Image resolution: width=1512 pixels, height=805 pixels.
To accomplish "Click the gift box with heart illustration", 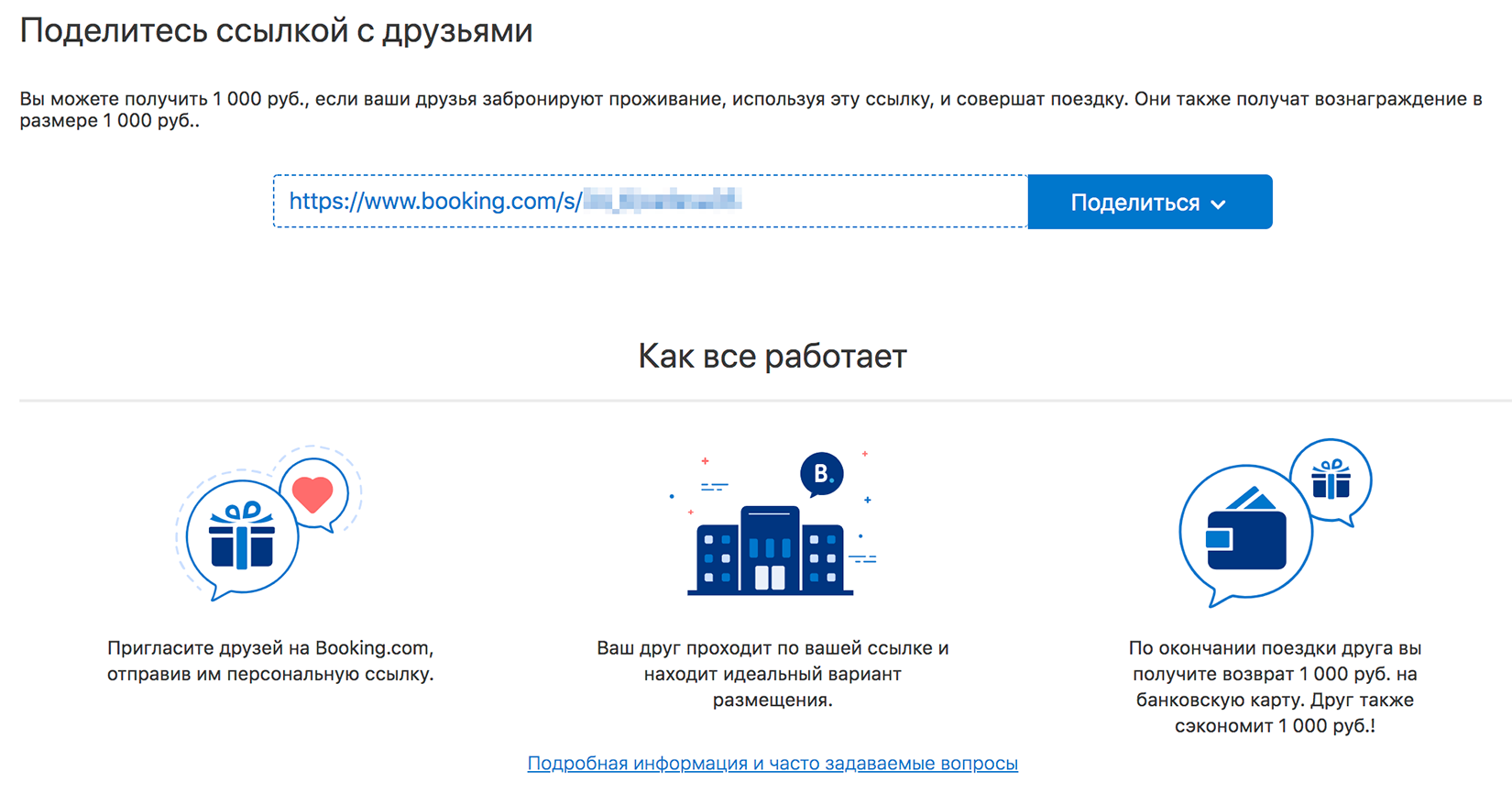I will pos(269,524).
